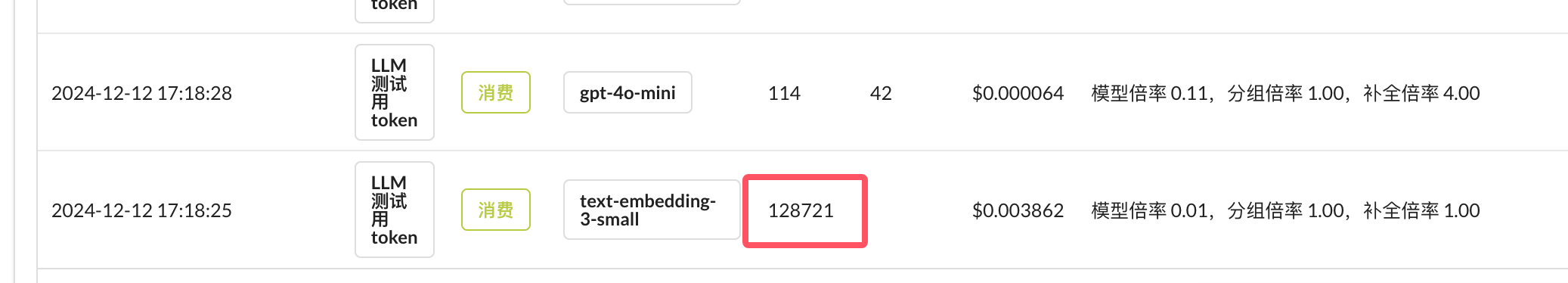
Task: Click the gpt-4o-mini model tag
Action: [628, 92]
